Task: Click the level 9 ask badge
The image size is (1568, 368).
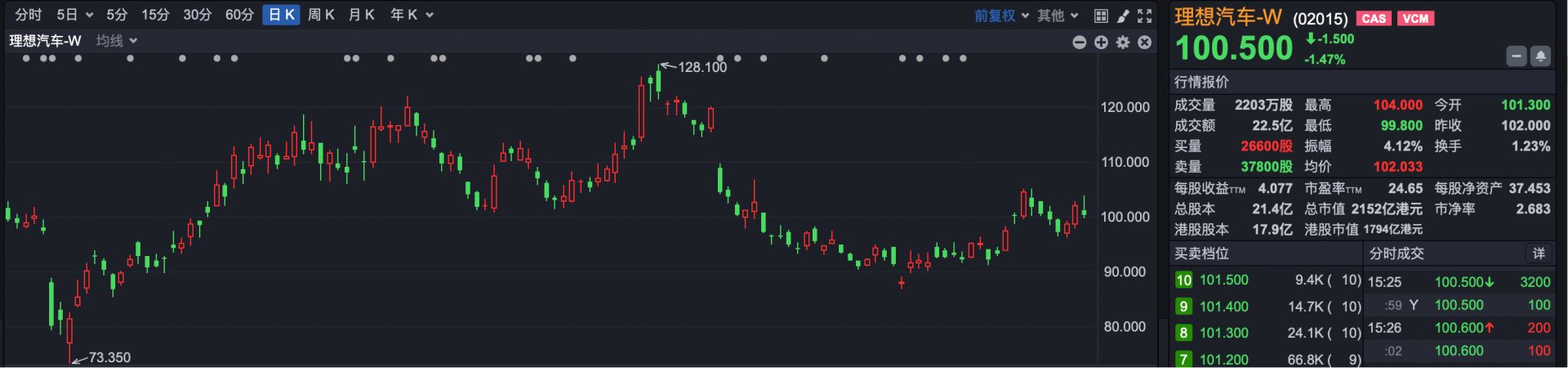Action: click(x=1183, y=307)
